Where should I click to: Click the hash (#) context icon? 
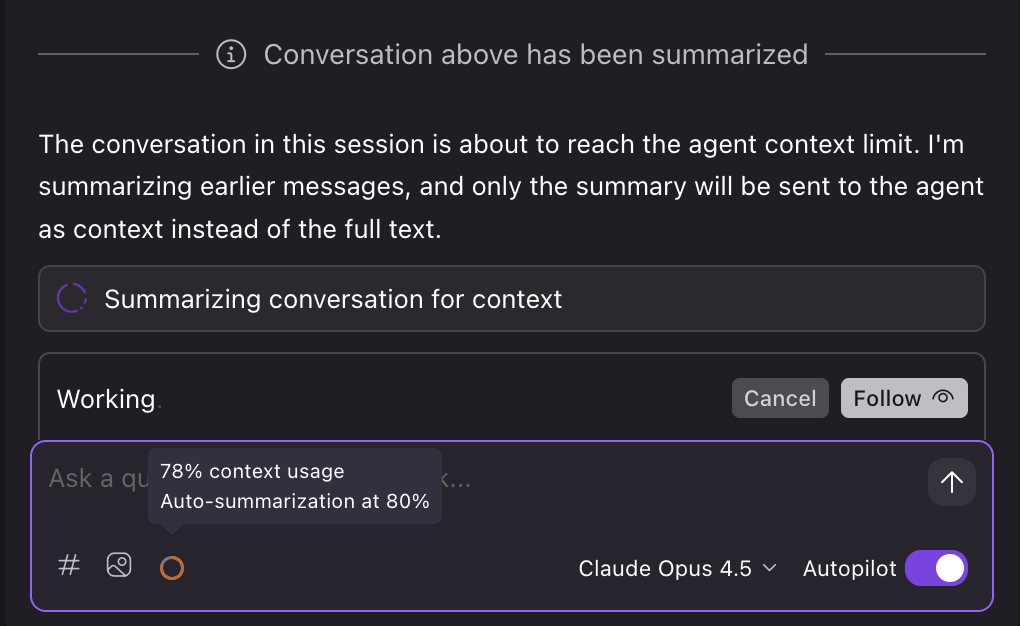69,566
